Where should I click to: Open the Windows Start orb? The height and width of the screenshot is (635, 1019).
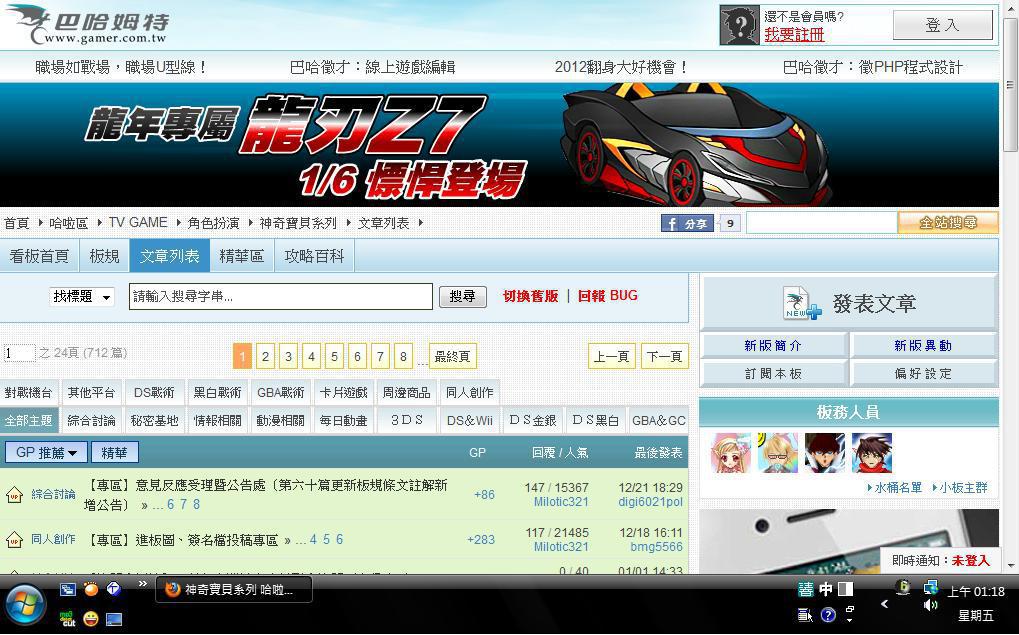[x=24, y=604]
